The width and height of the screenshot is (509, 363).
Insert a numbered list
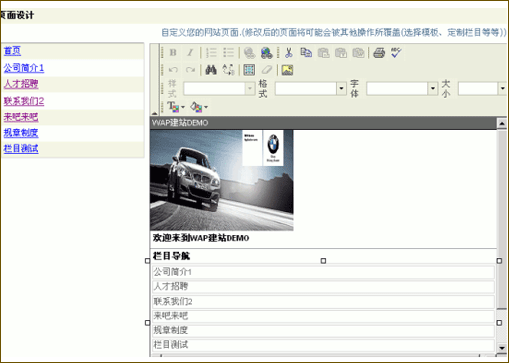[x=211, y=53]
